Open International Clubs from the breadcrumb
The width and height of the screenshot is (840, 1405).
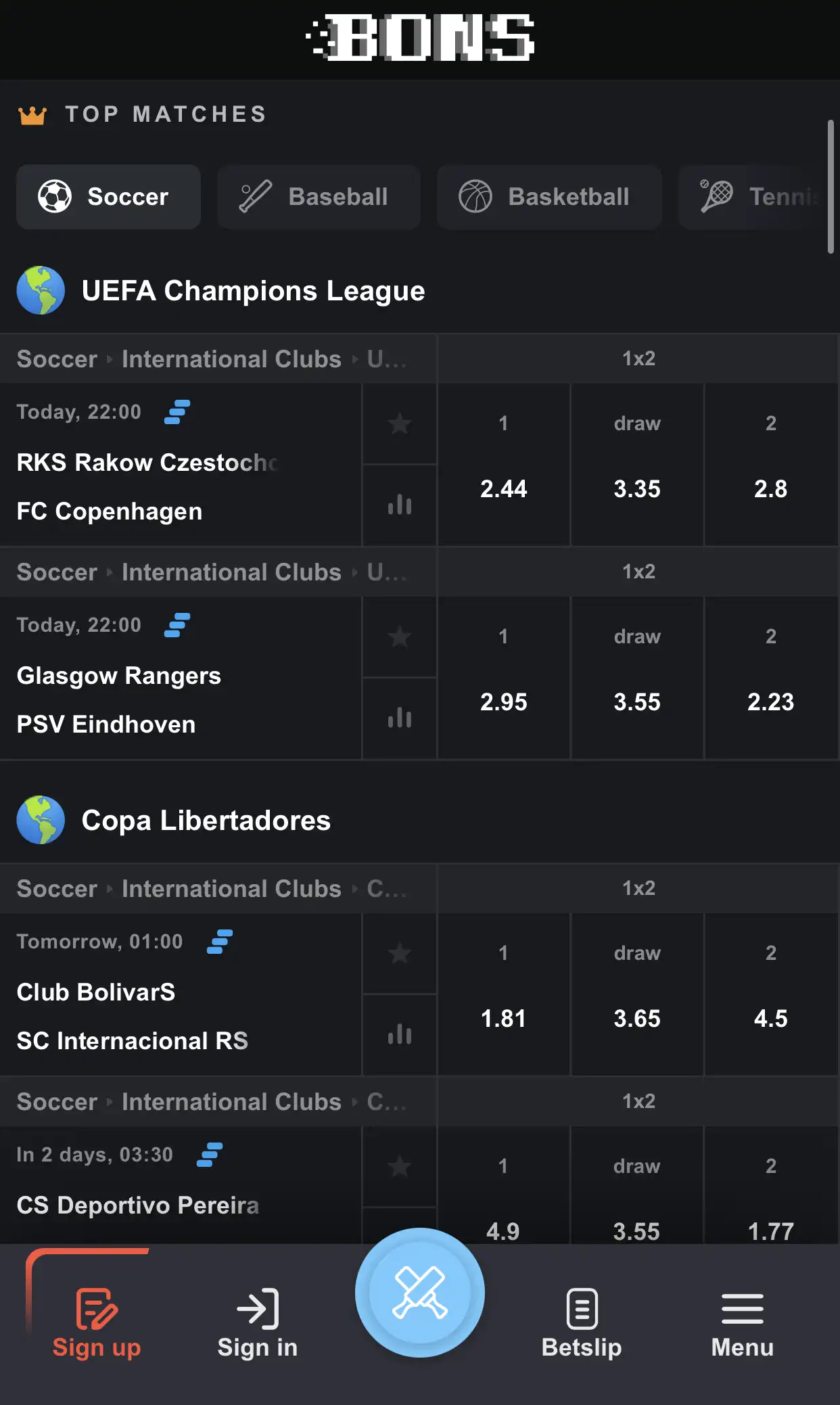coord(231,359)
